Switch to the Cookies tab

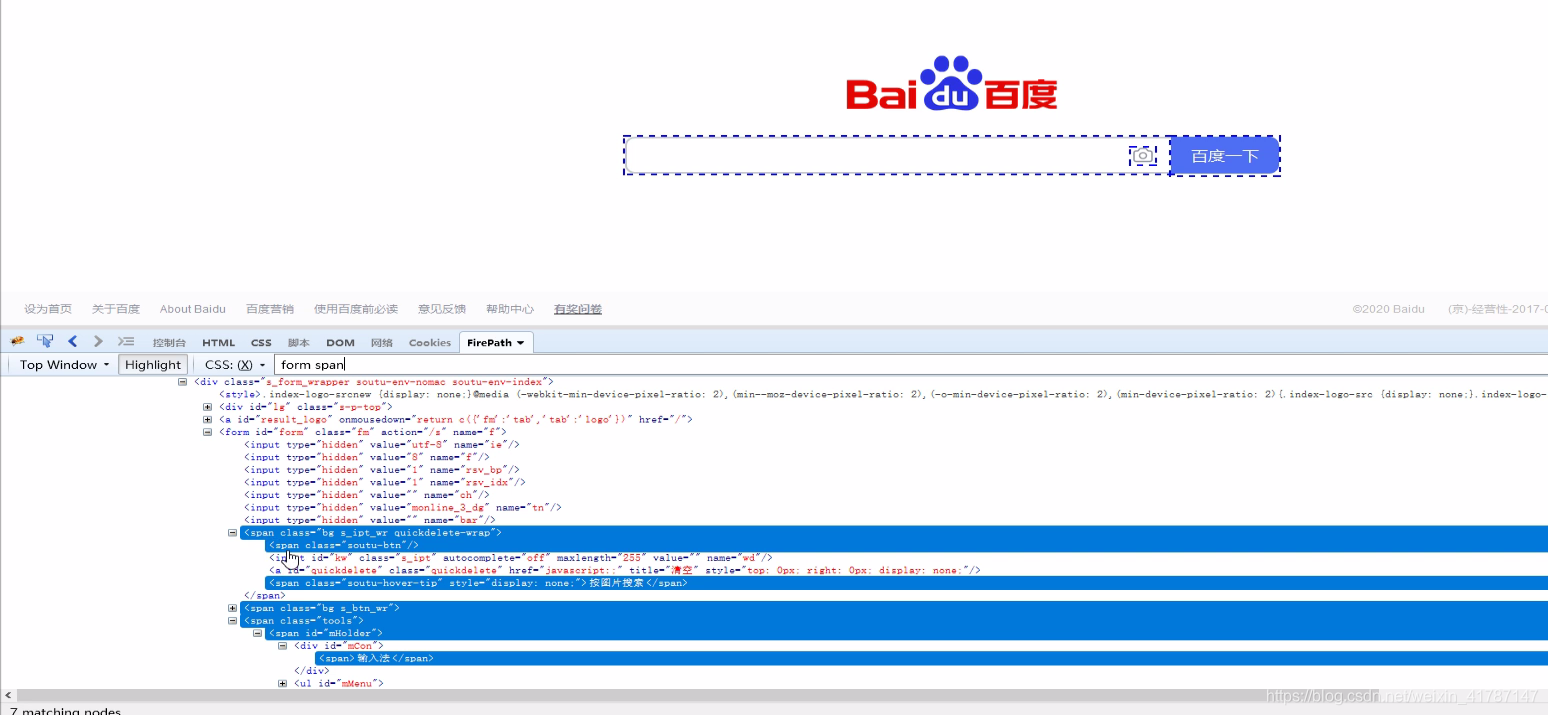(x=430, y=343)
